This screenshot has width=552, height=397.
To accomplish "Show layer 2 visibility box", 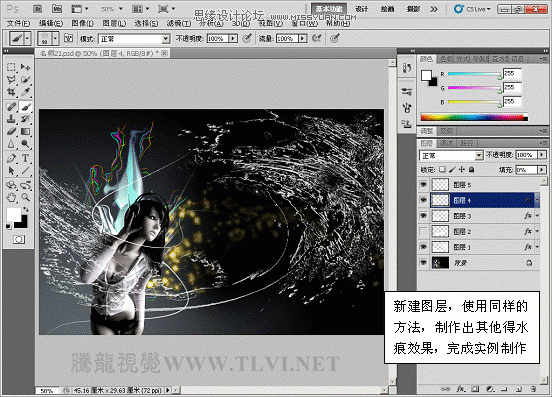I will tap(424, 231).
